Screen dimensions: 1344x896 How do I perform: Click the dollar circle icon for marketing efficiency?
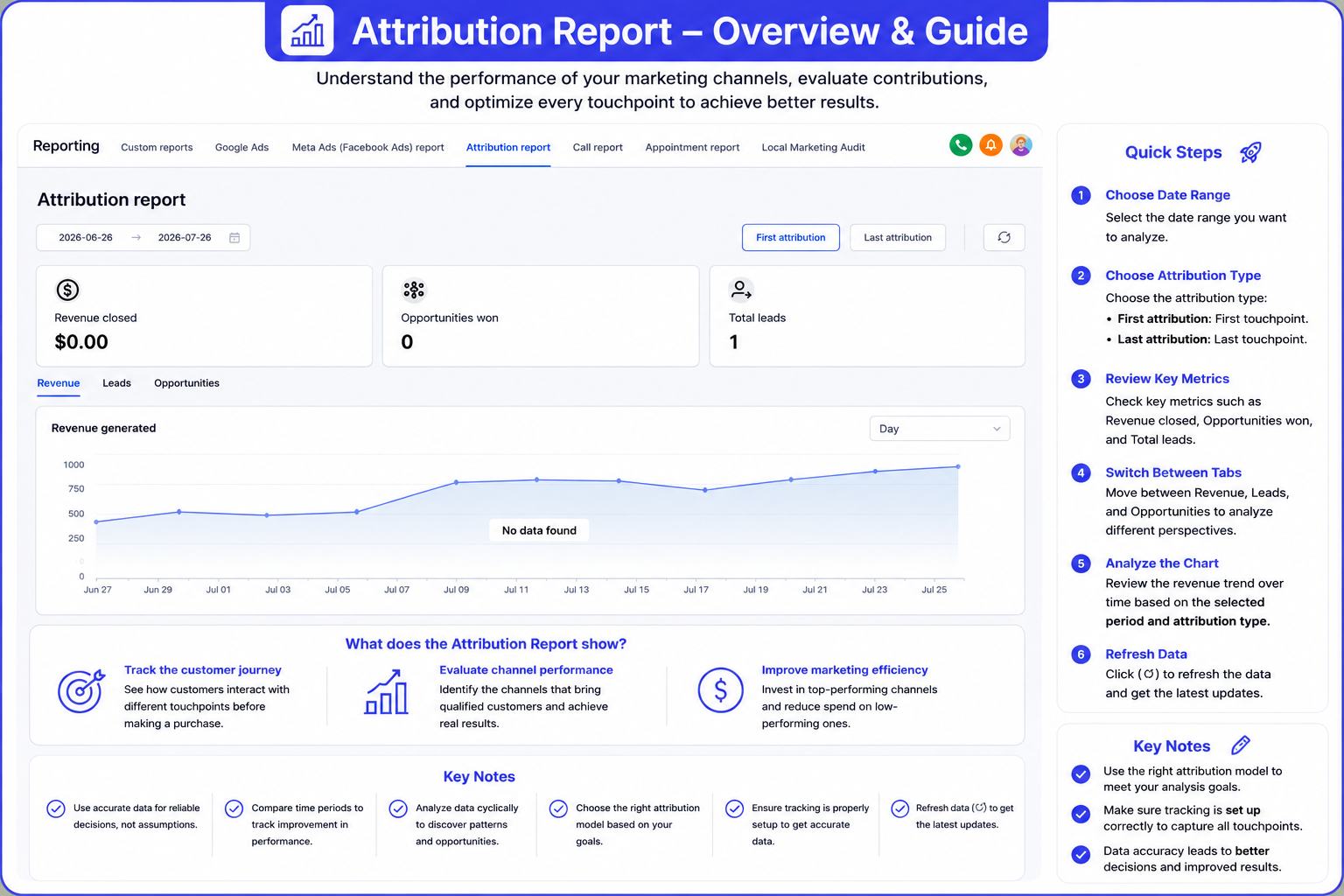point(721,690)
